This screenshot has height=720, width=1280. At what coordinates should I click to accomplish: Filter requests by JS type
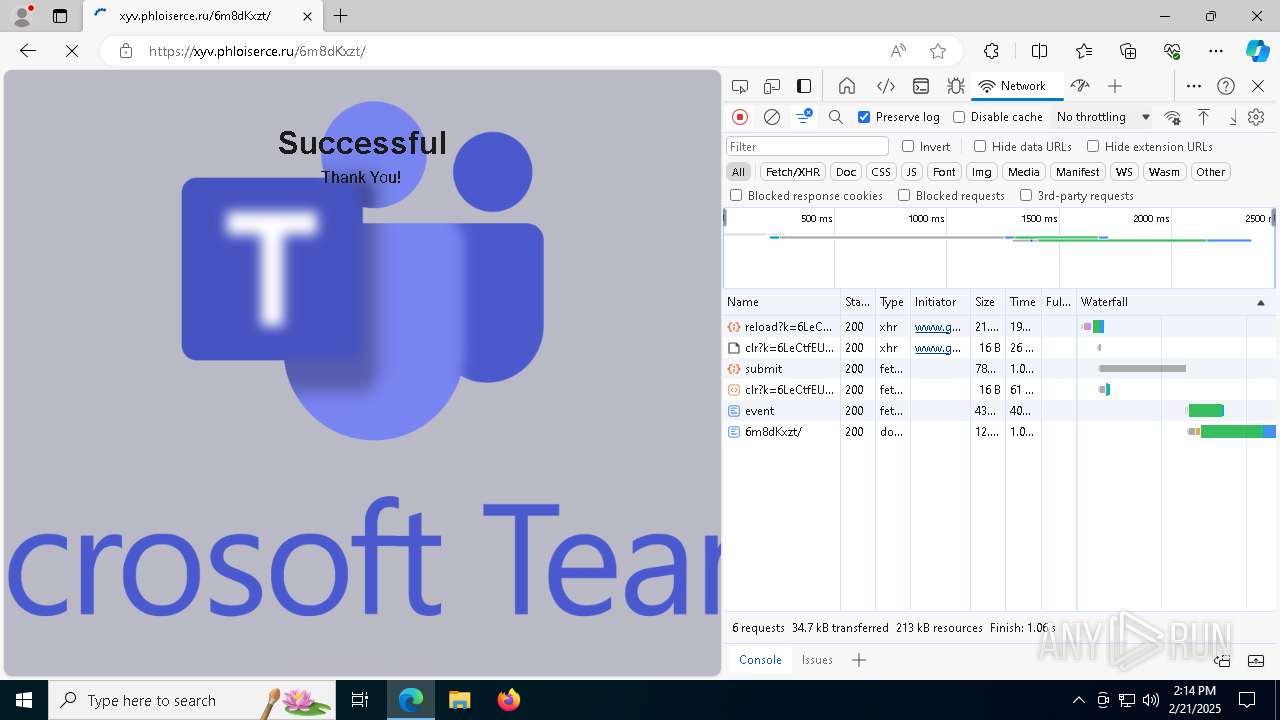pos(911,172)
